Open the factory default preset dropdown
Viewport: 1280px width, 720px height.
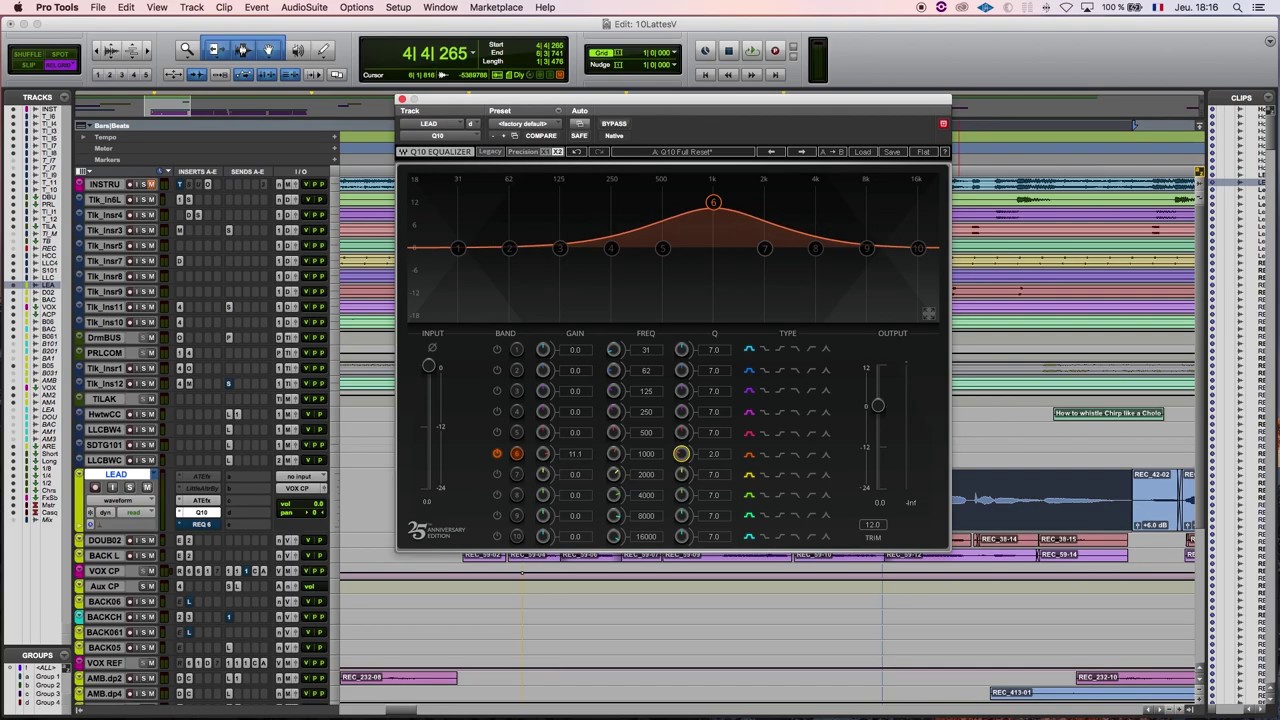tap(524, 124)
